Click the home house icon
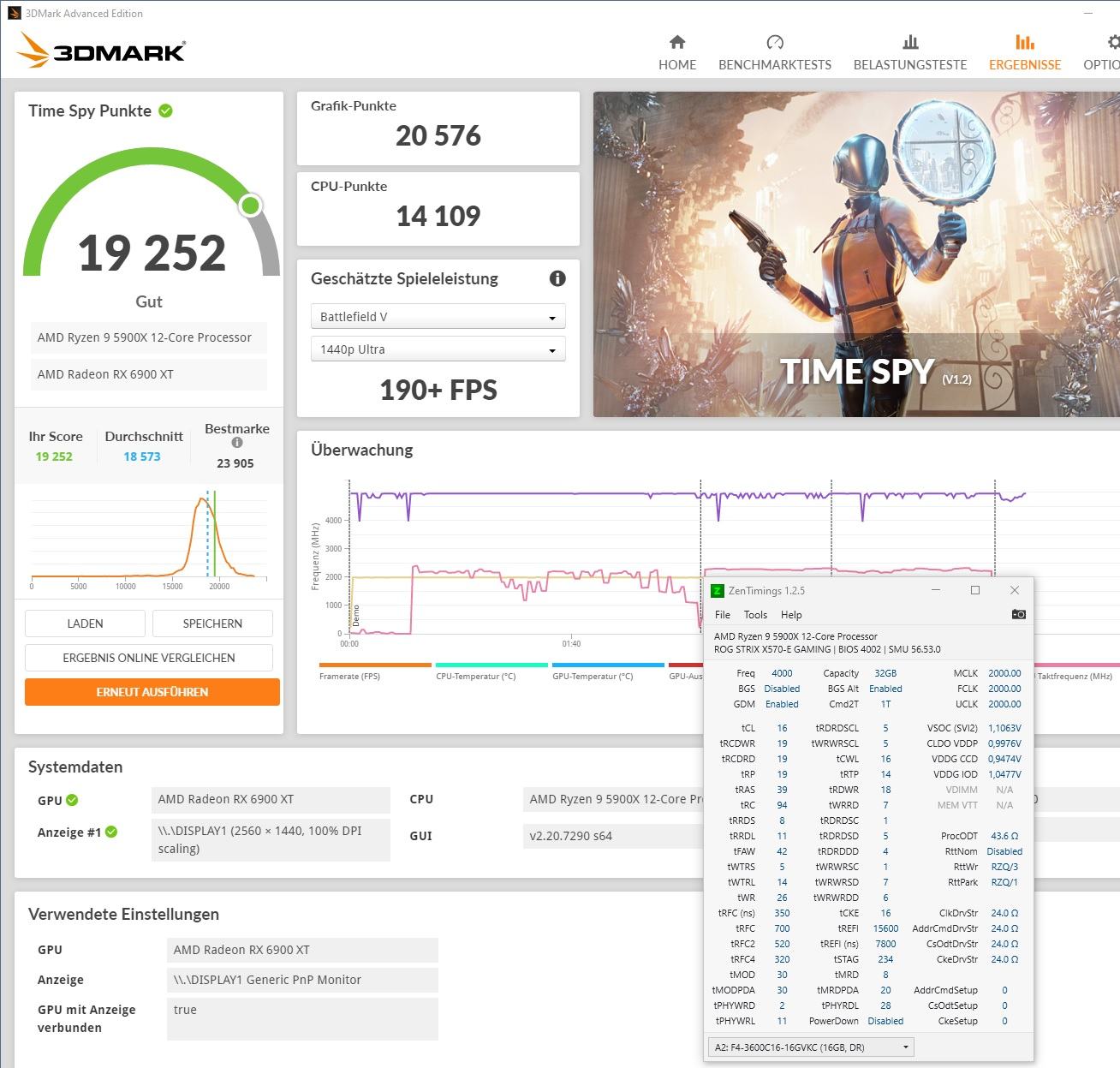 coord(677,42)
